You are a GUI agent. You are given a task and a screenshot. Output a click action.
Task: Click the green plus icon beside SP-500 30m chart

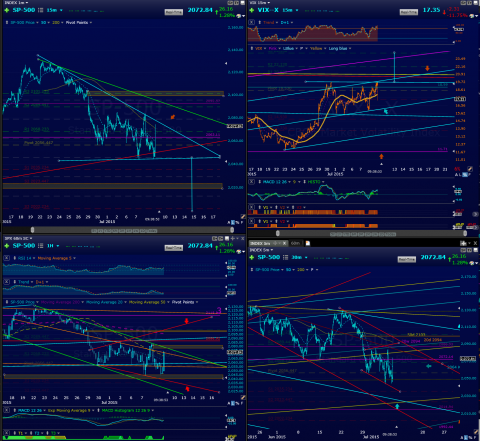[x=252, y=257]
